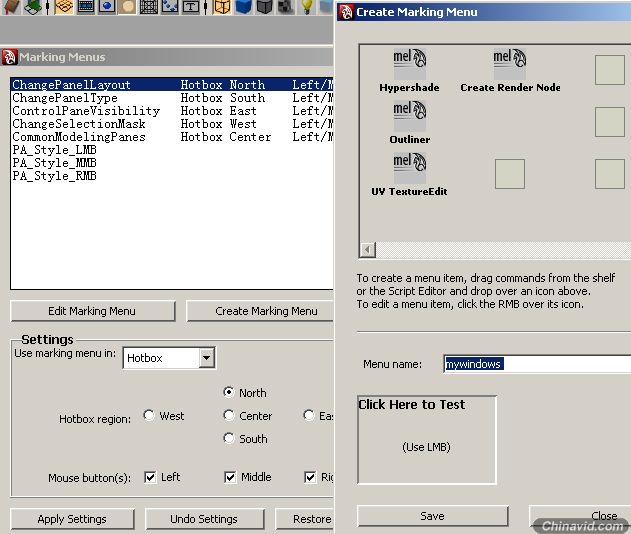Select the East hotbox region radio button
This screenshot has width=631, height=534.
click(309, 415)
